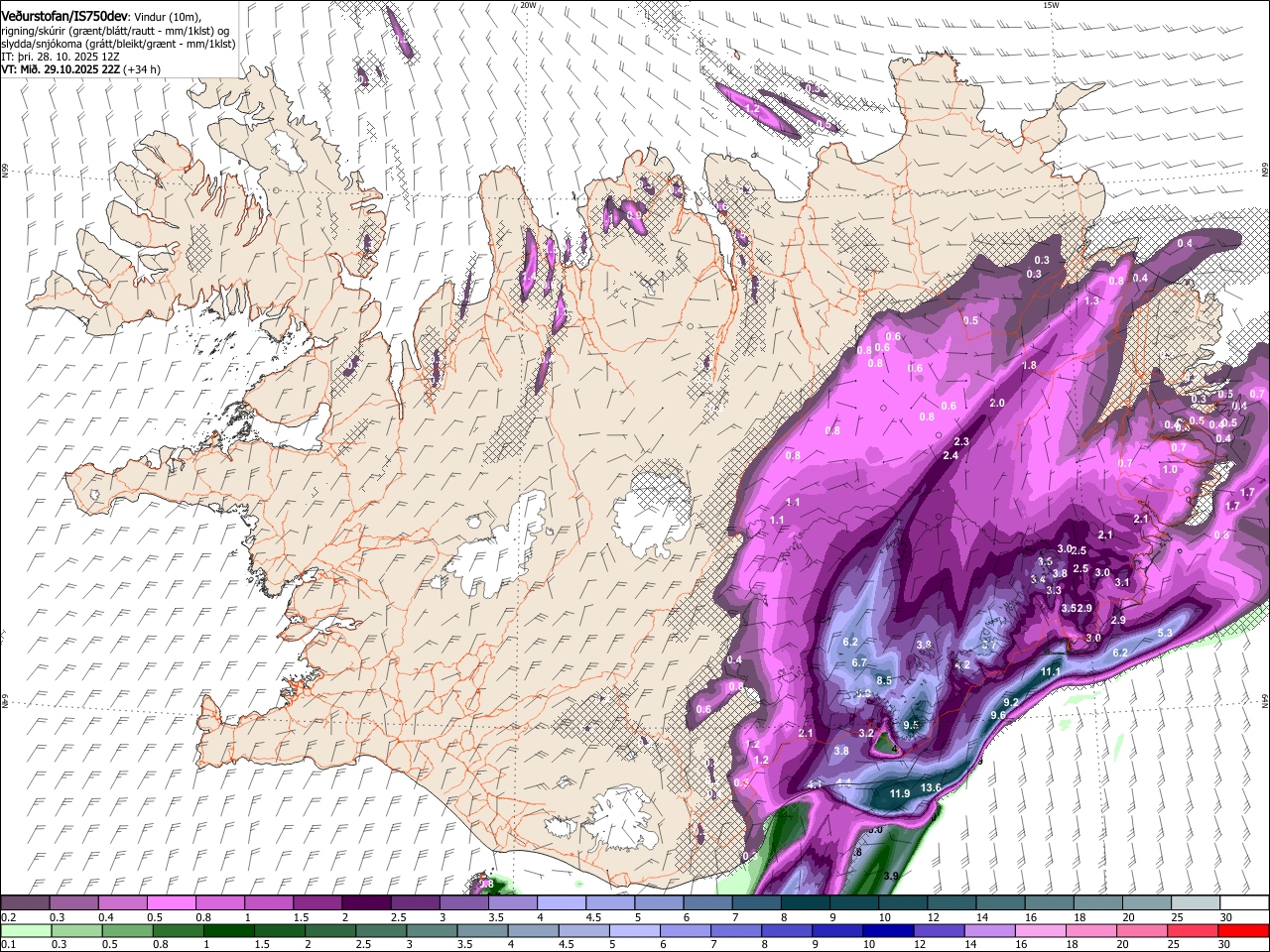Click the 6.7 map value
The width and height of the screenshot is (1270, 952).
[860, 662]
